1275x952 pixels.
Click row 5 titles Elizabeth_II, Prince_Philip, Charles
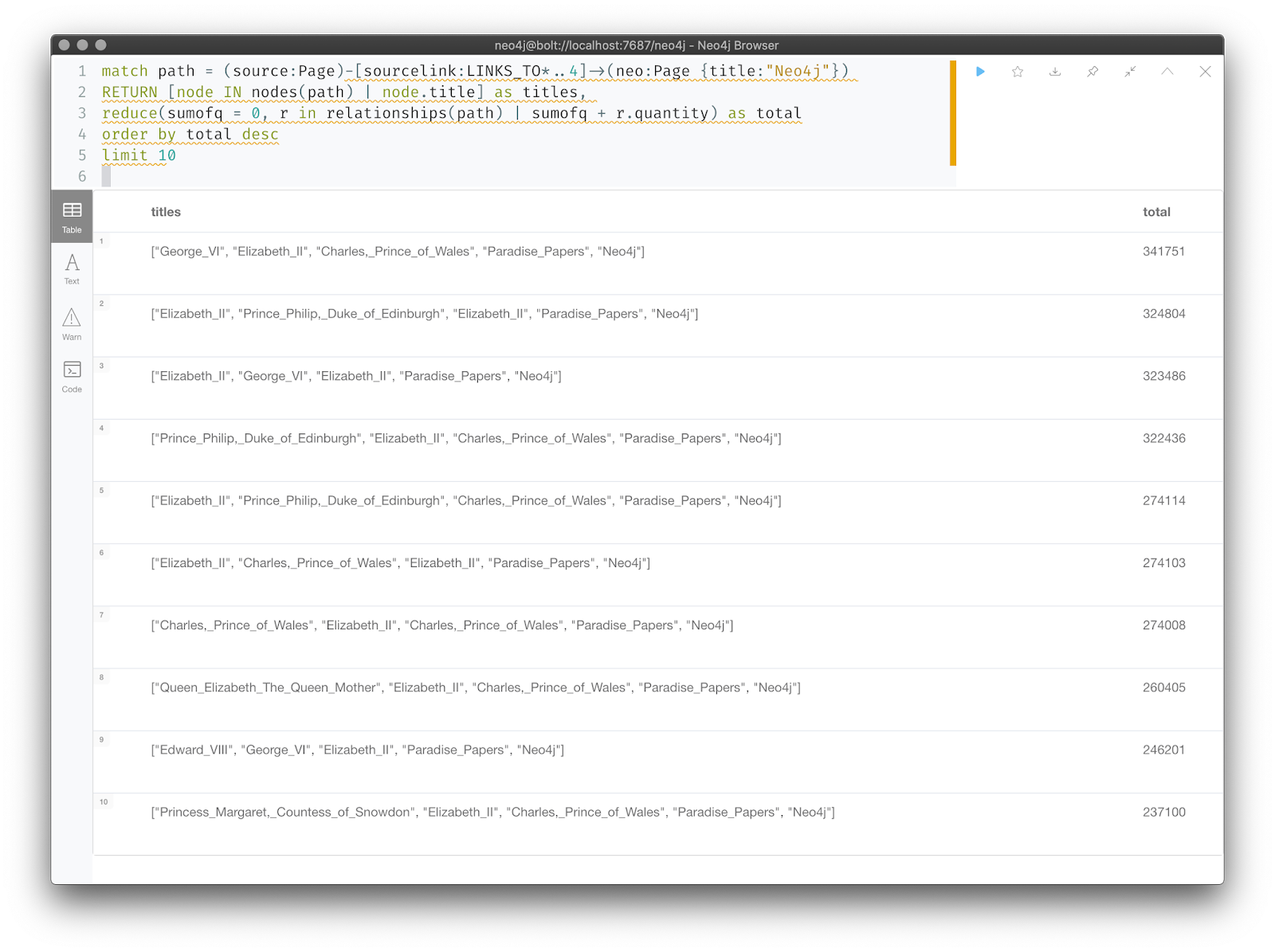coord(466,500)
